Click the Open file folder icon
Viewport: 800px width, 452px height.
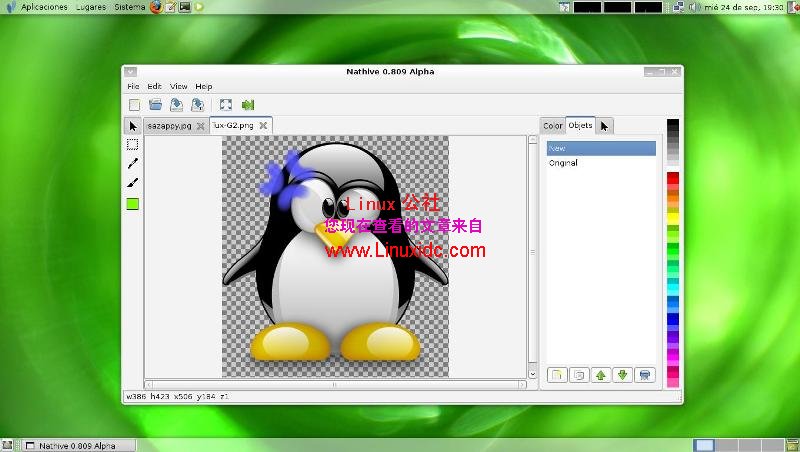(155, 105)
